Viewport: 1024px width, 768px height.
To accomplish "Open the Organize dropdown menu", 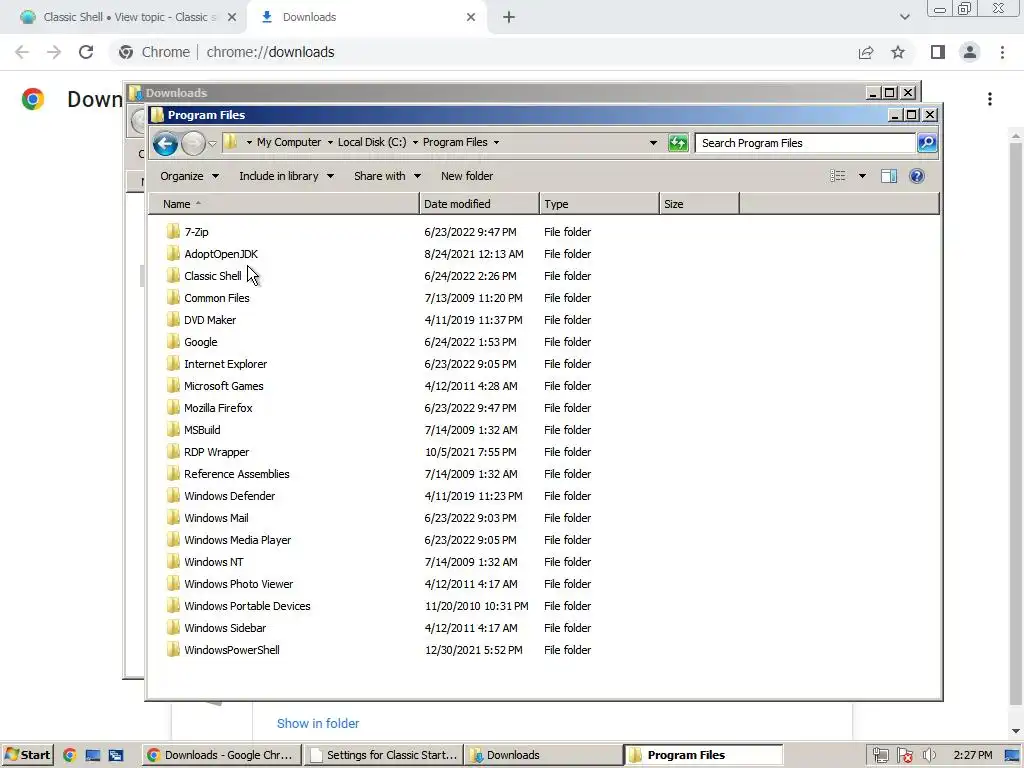I will pyautogui.click(x=189, y=176).
